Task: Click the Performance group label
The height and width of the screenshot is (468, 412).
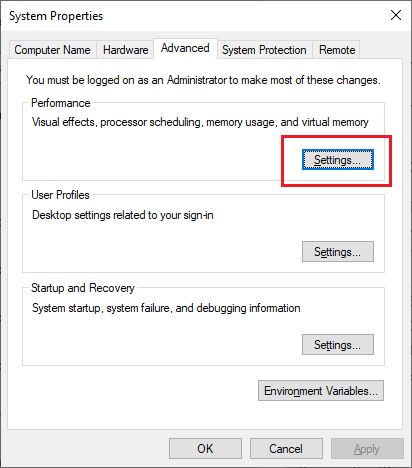Action: (x=61, y=103)
